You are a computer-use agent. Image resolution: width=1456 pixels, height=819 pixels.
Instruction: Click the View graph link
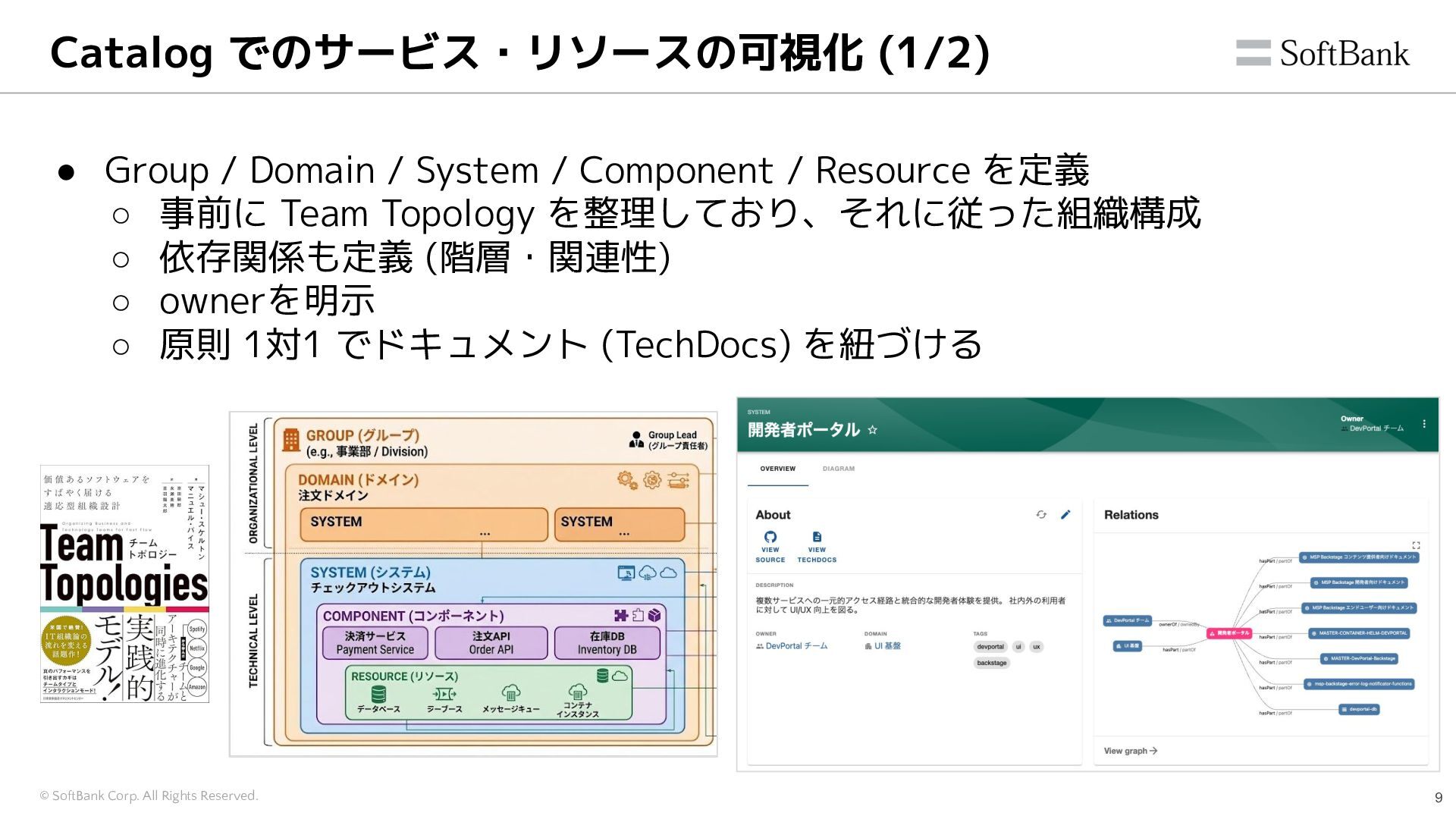point(1130,751)
